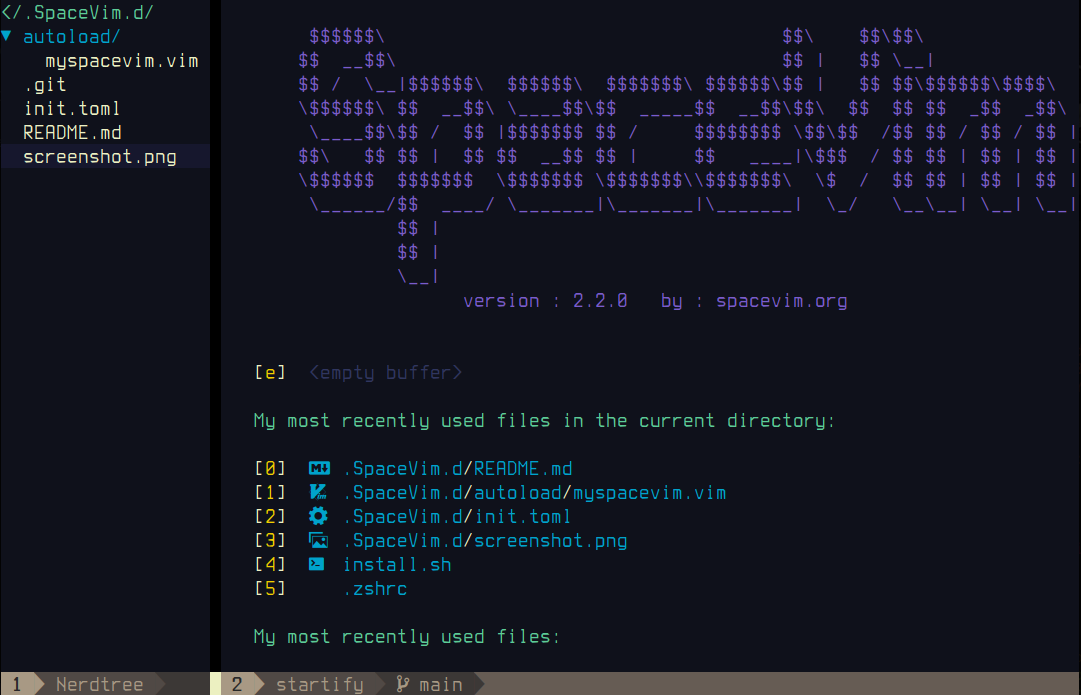Click the version : 2.2.0 text
This screenshot has height=695, width=1081.
[545, 301]
